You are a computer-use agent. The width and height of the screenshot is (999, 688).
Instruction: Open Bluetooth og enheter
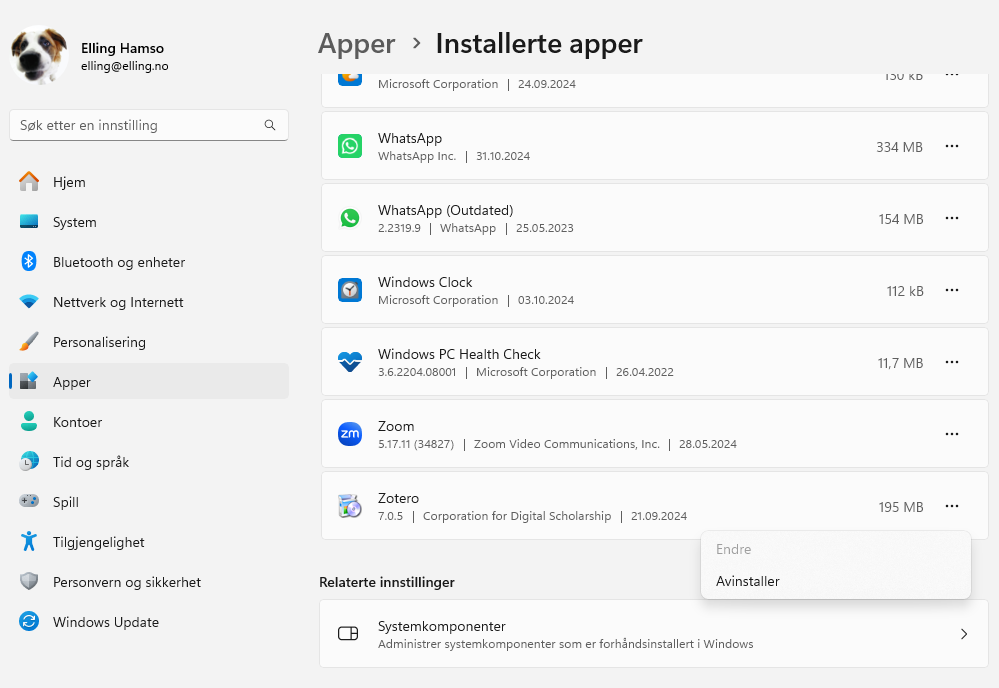(149, 262)
